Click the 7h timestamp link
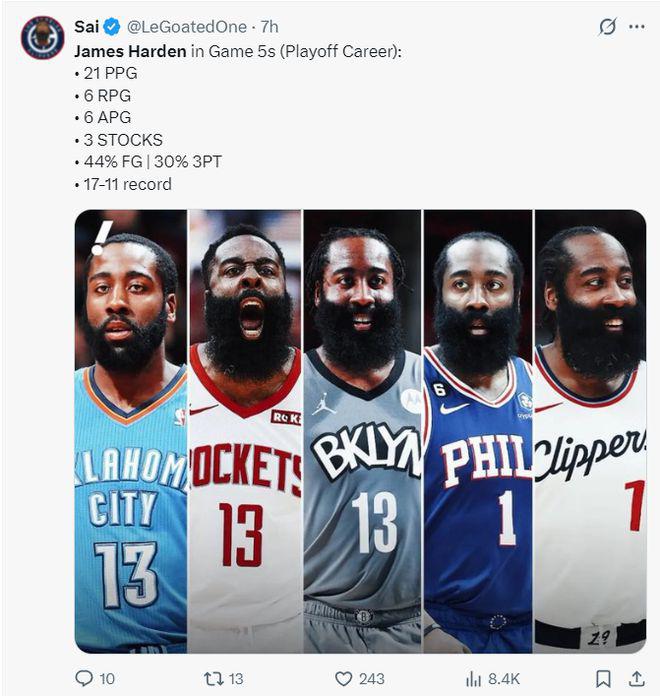 269,27
